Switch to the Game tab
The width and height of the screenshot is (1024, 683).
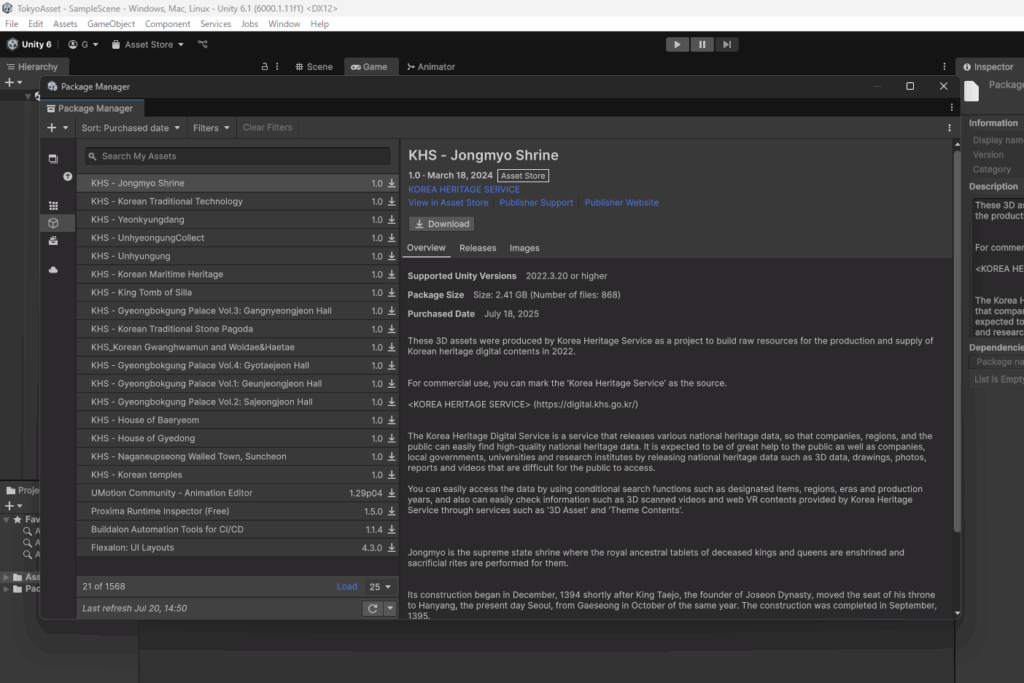pyautogui.click(x=370, y=67)
